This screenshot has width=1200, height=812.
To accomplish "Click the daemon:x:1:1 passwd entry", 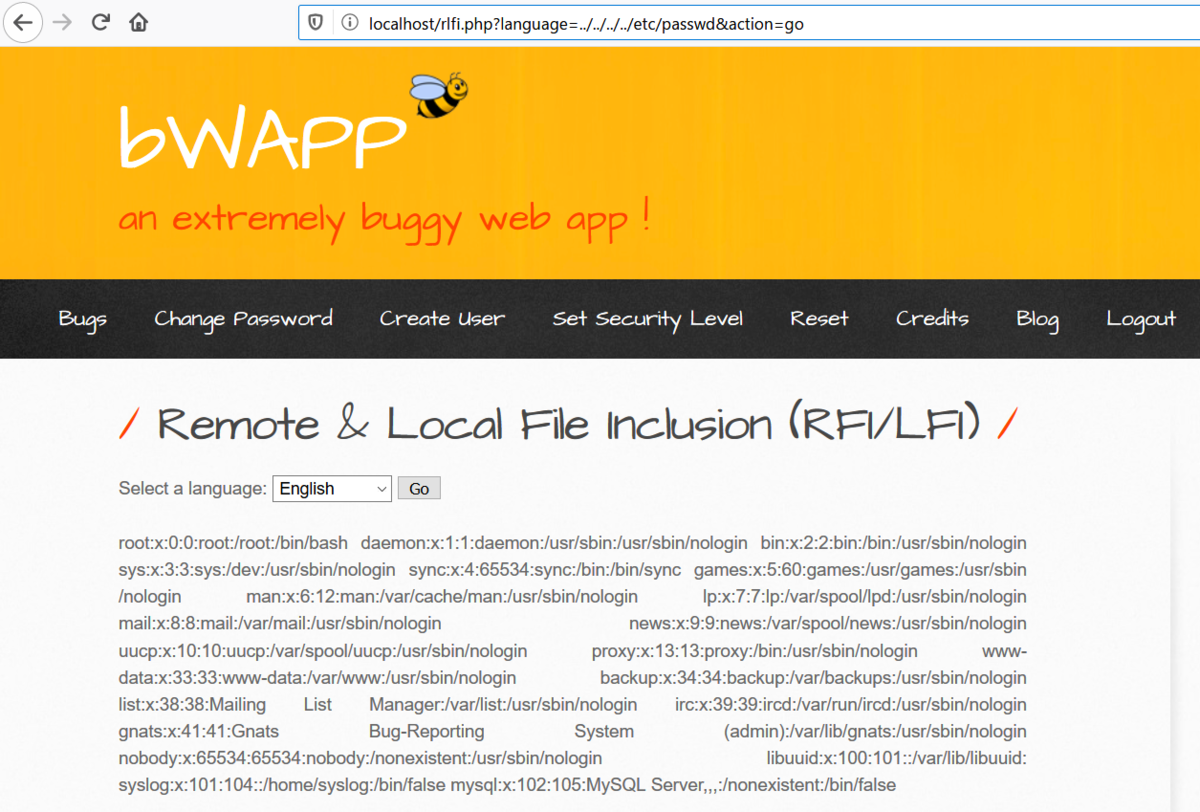I will tap(554, 543).
